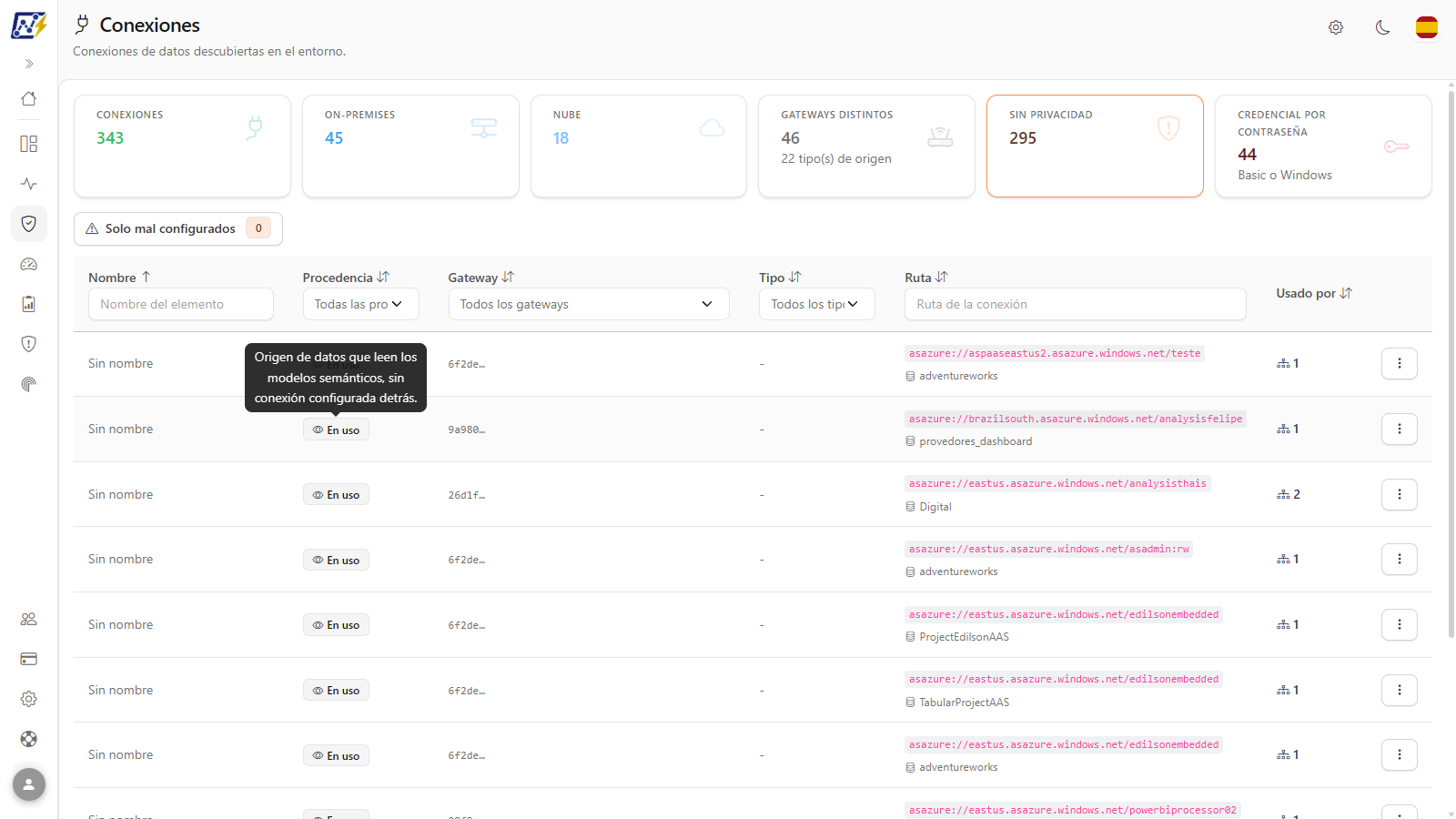
Task: Open the users icon in sidebar
Action: point(29,619)
